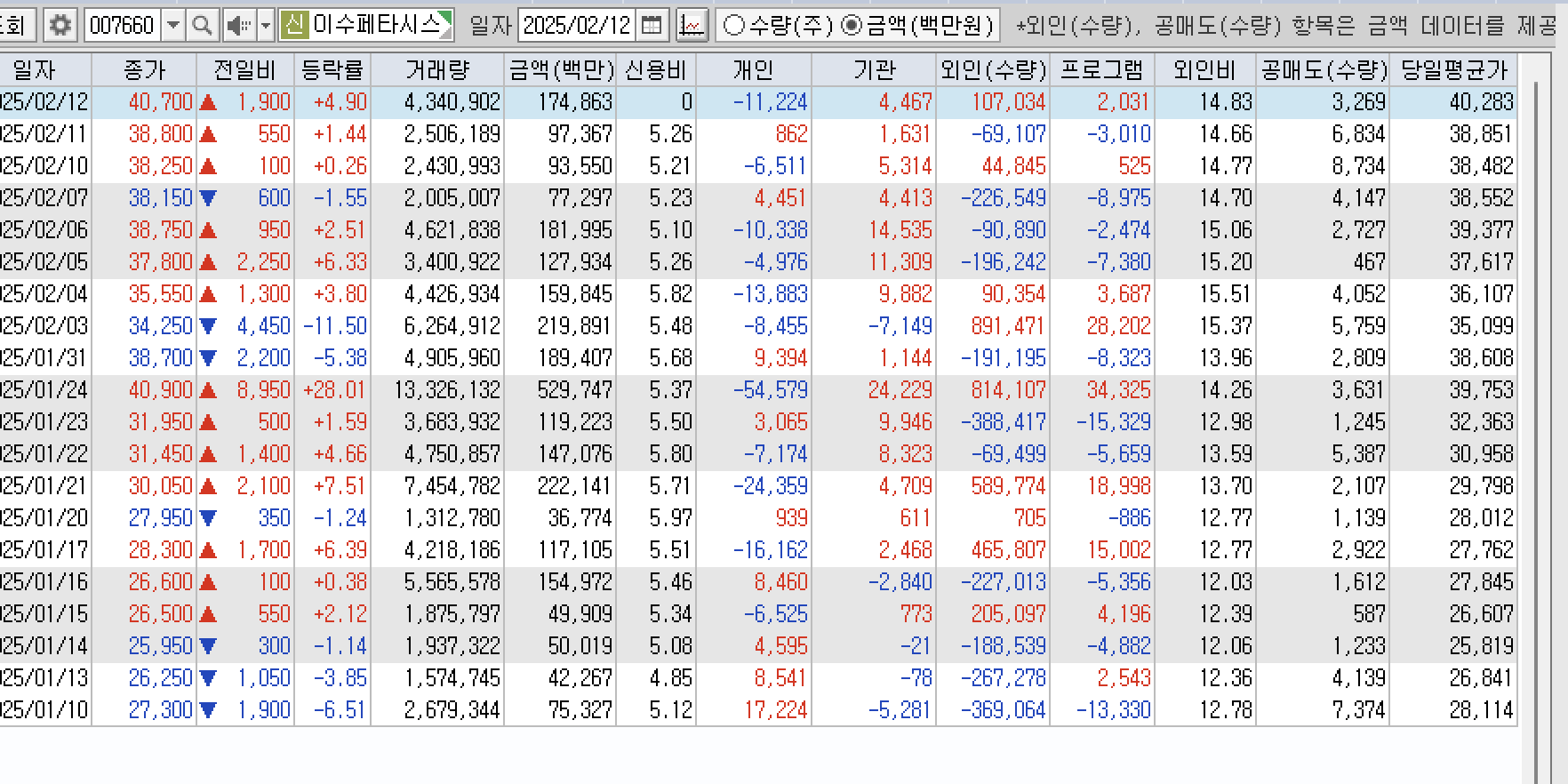Click the 당일평균가 column header
This screenshot has height=784, width=1568.
1453,69
